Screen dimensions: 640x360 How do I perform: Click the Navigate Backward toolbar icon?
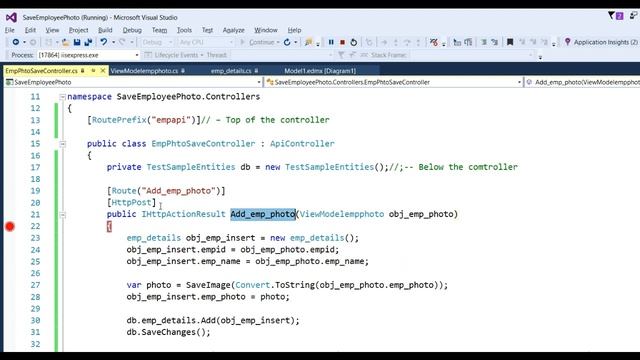[x=16, y=42]
